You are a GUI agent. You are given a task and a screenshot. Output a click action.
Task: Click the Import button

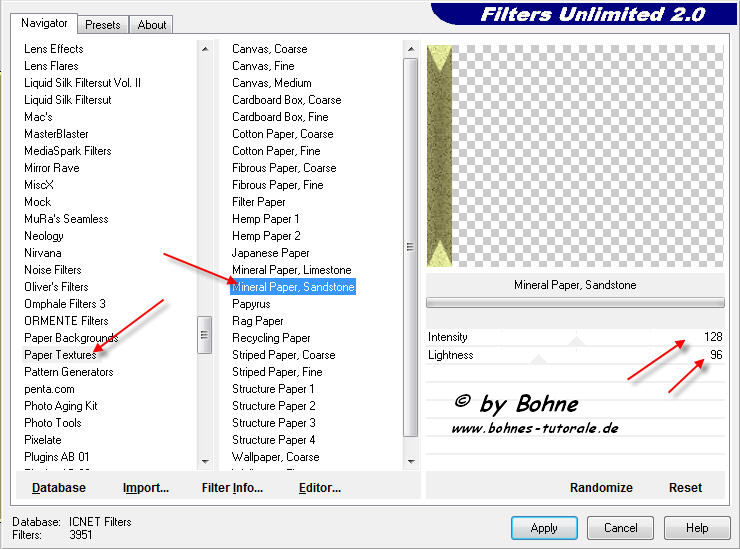click(145, 488)
